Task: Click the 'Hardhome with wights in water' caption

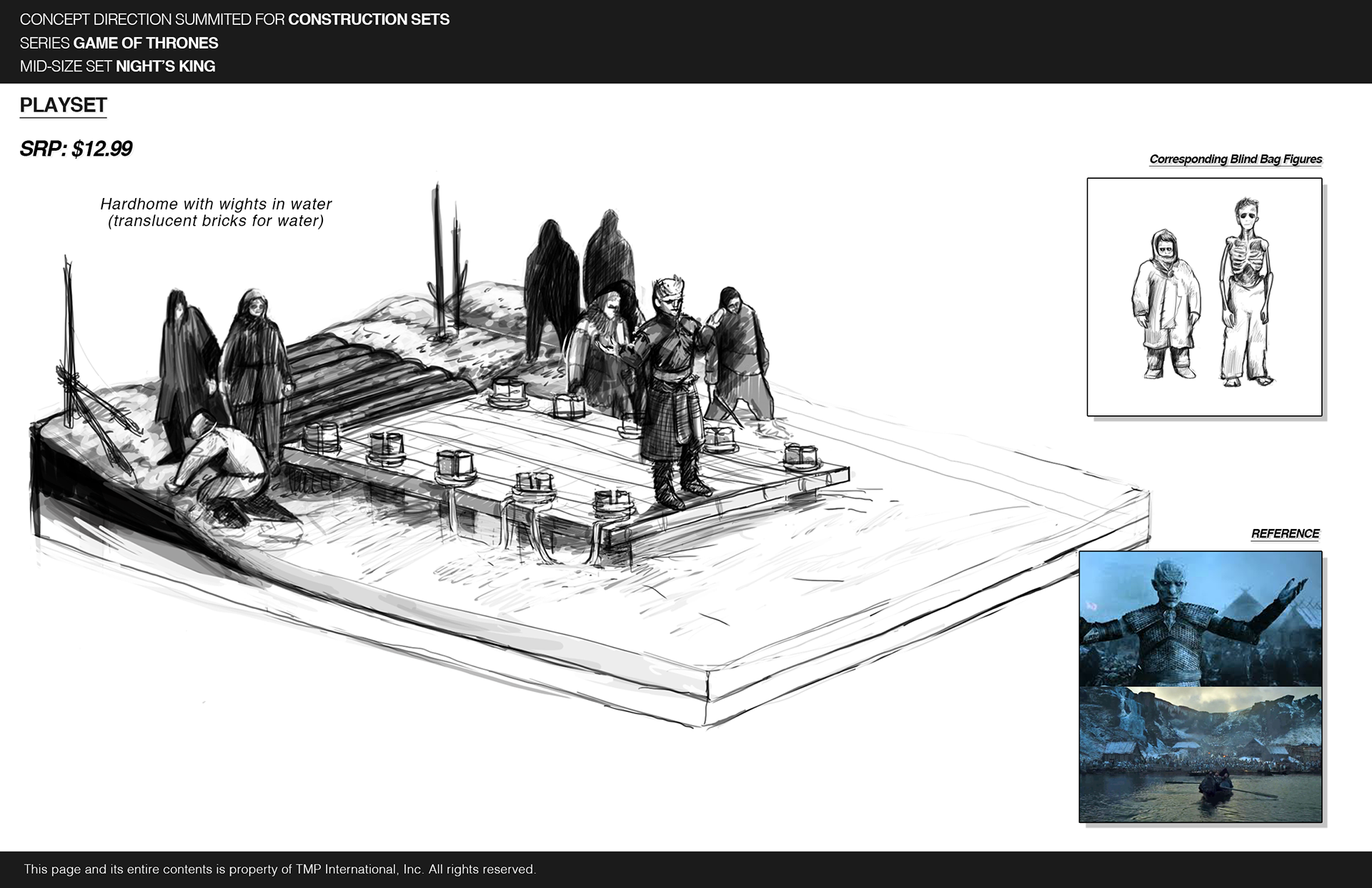Action: click(x=216, y=204)
